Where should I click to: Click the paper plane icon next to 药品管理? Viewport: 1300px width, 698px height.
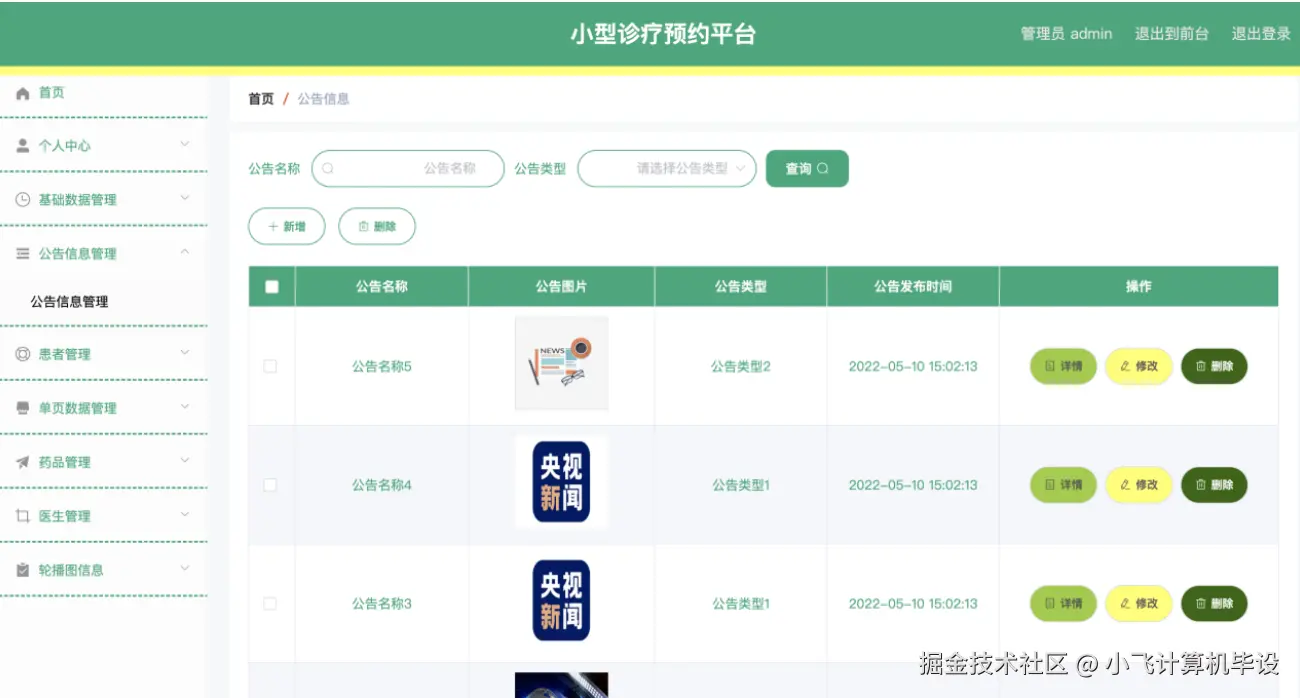23,462
